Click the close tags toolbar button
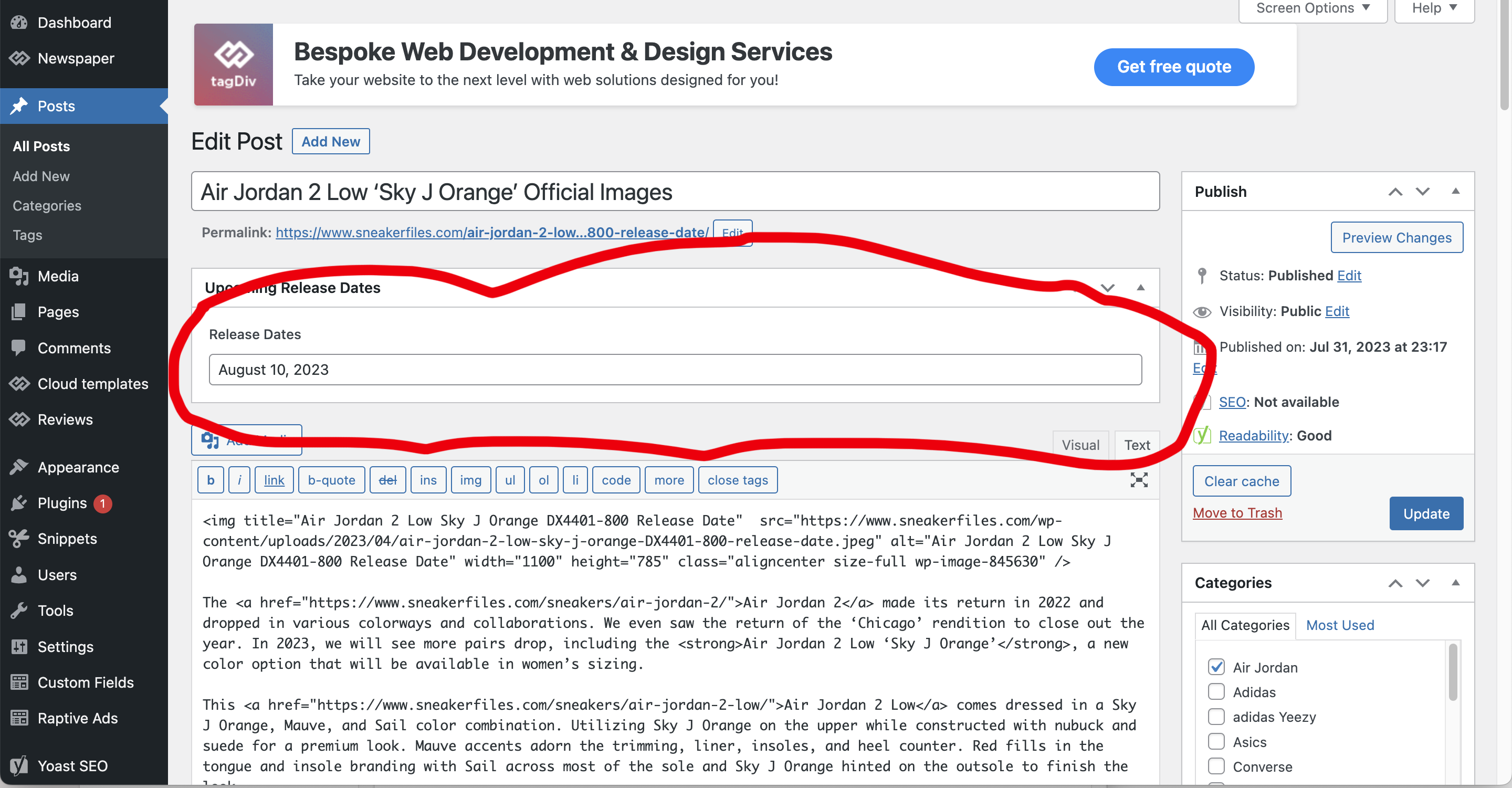This screenshot has width=1512, height=788. pyautogui.click(x=738, y=480)
